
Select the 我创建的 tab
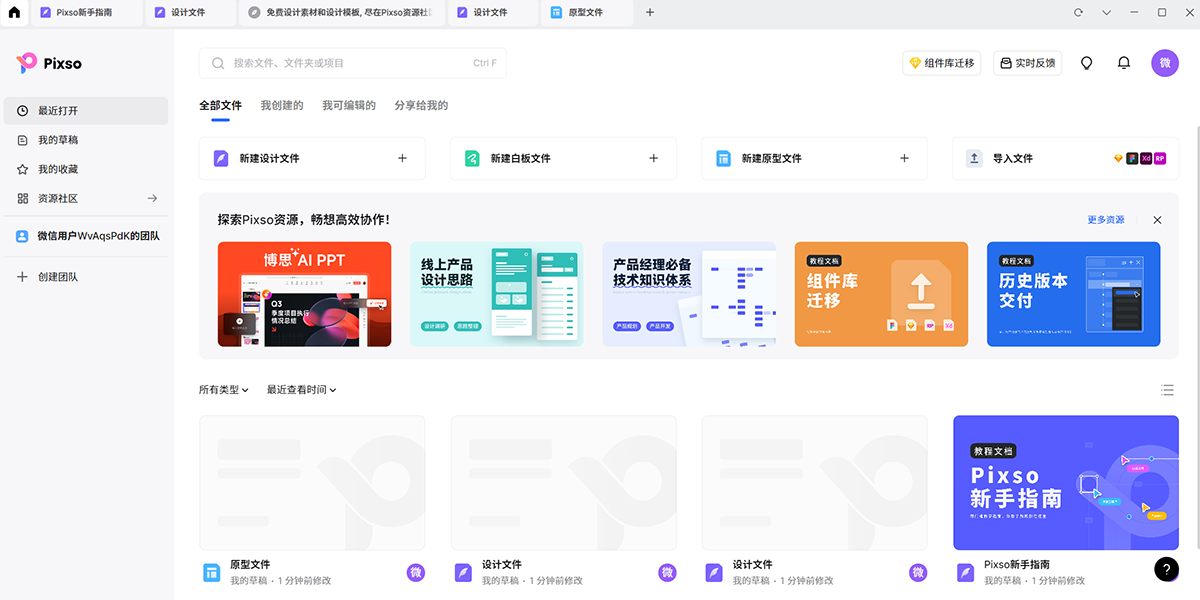tap(282, 105)
